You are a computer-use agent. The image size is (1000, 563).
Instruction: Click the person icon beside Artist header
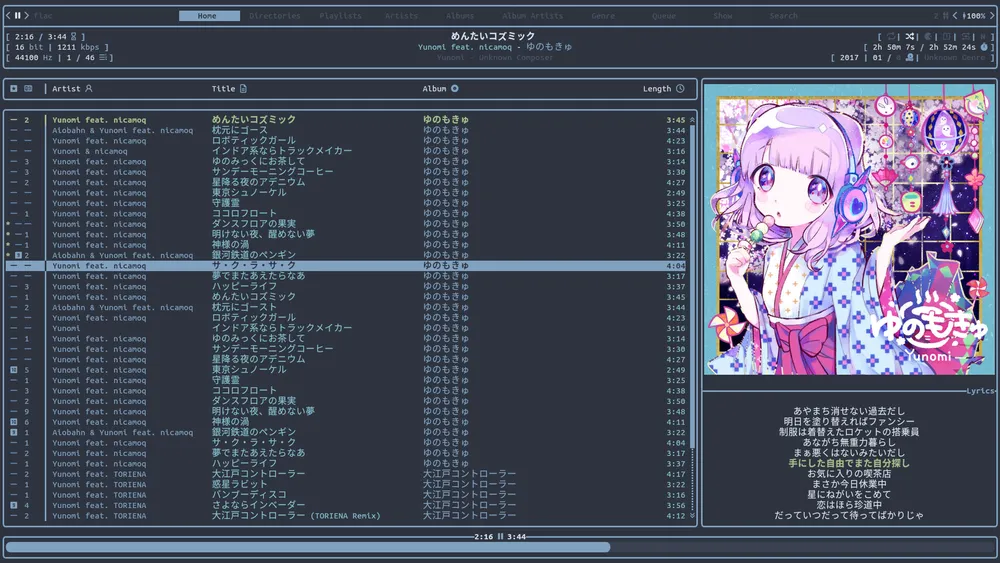tap(89, 89)
